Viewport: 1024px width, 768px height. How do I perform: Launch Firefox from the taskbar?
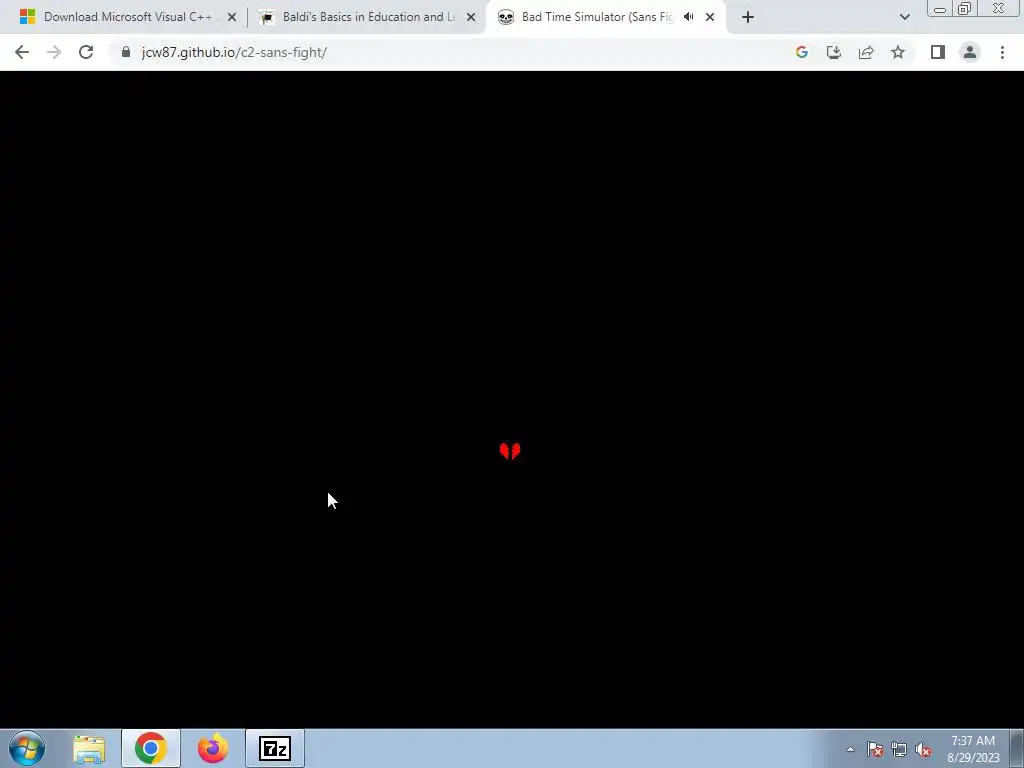click(x=213, y=748)
